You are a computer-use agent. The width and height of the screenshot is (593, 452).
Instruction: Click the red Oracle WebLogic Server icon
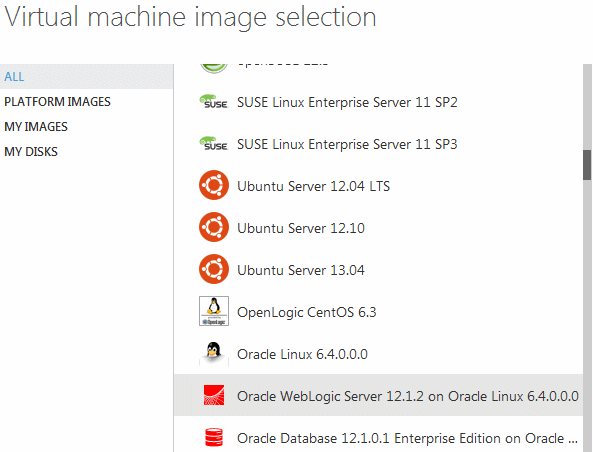214,395
